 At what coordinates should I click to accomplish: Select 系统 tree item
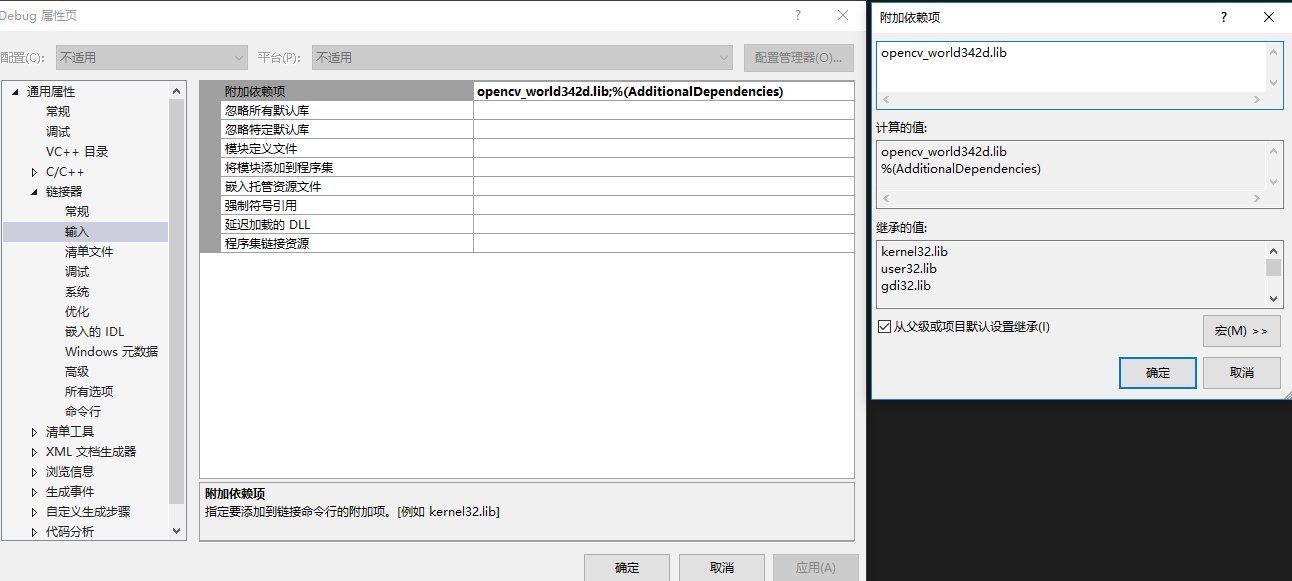click(x=77, y=292)
